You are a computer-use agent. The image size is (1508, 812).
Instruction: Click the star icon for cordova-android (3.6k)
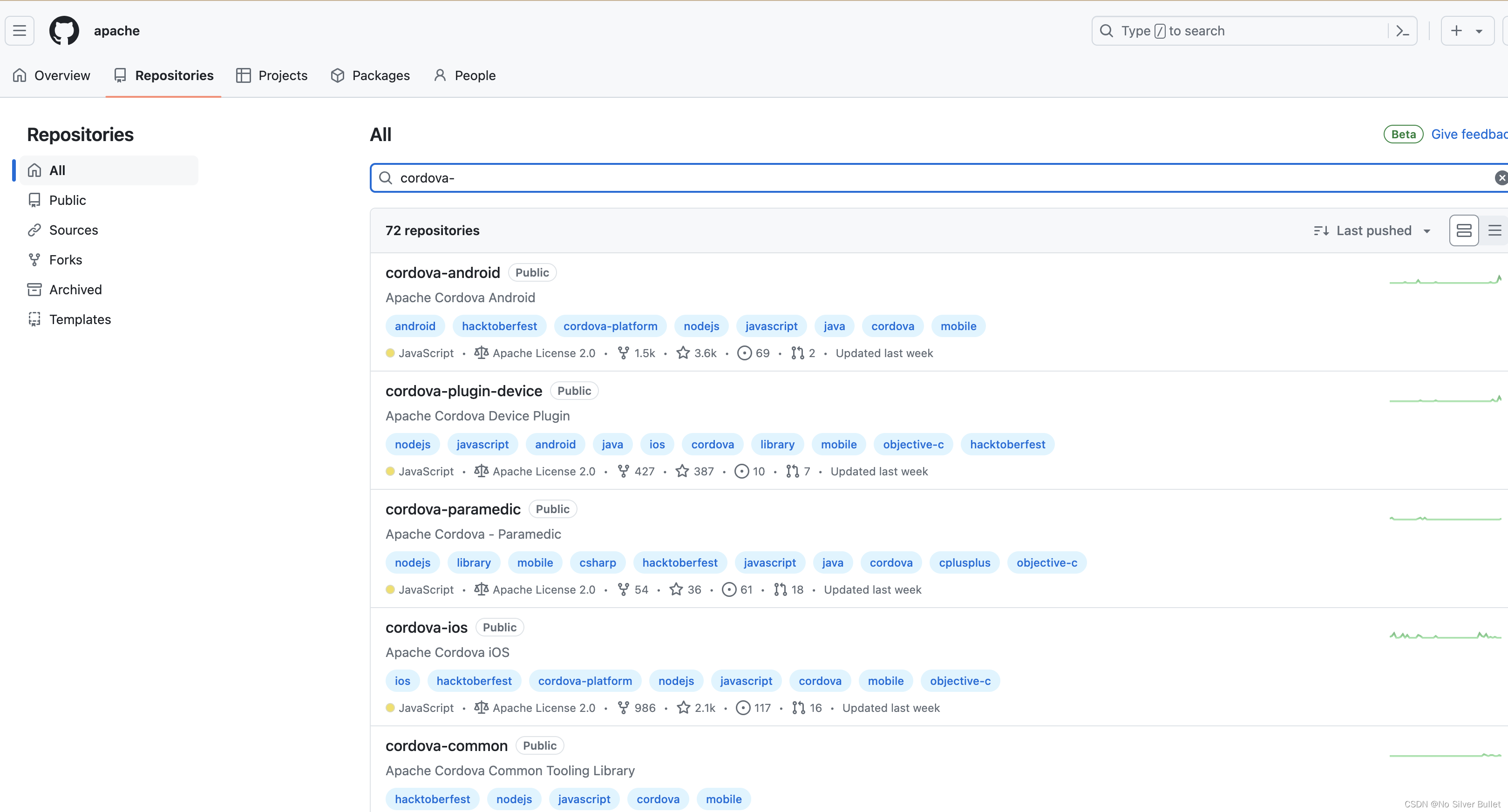pyautogui.click(x=683, y=353)
